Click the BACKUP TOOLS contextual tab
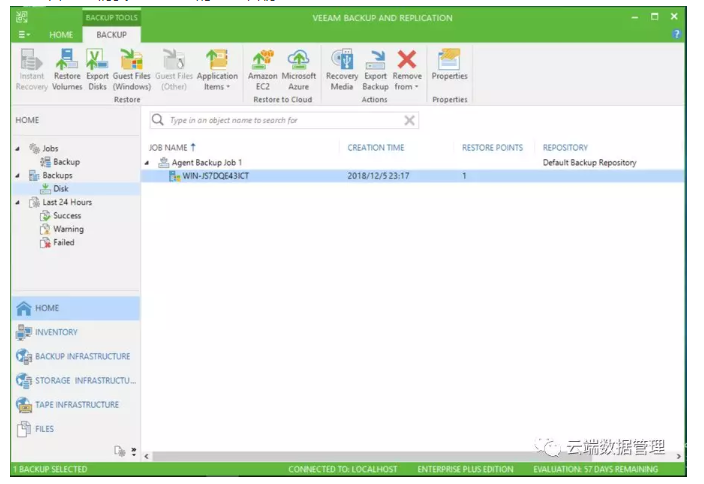704x484 pixels. (x=112, y=18)
